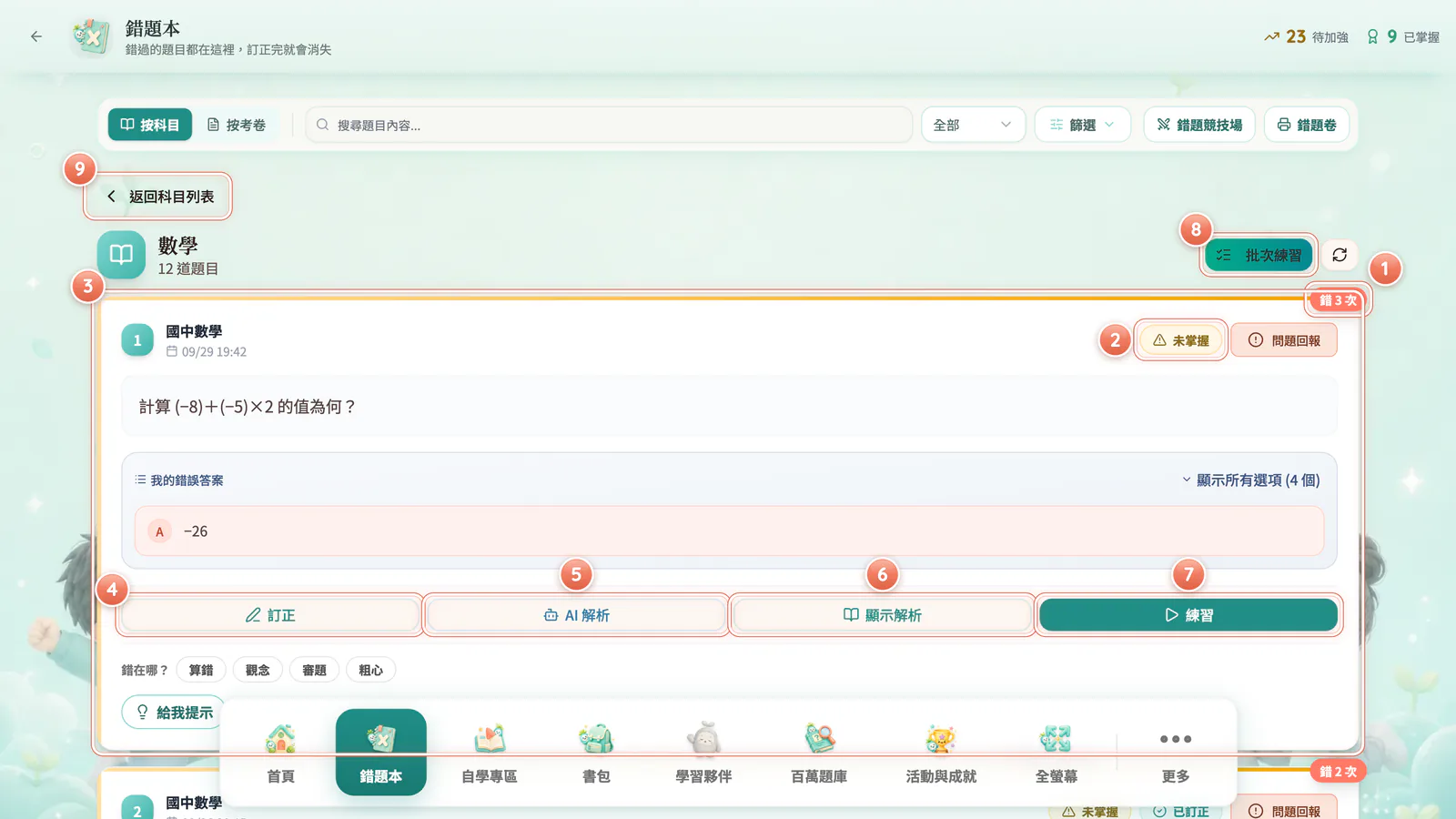Switch to 全螢幕 mode
This screenshot has width=1456, height=819.
coord(1056,753)
